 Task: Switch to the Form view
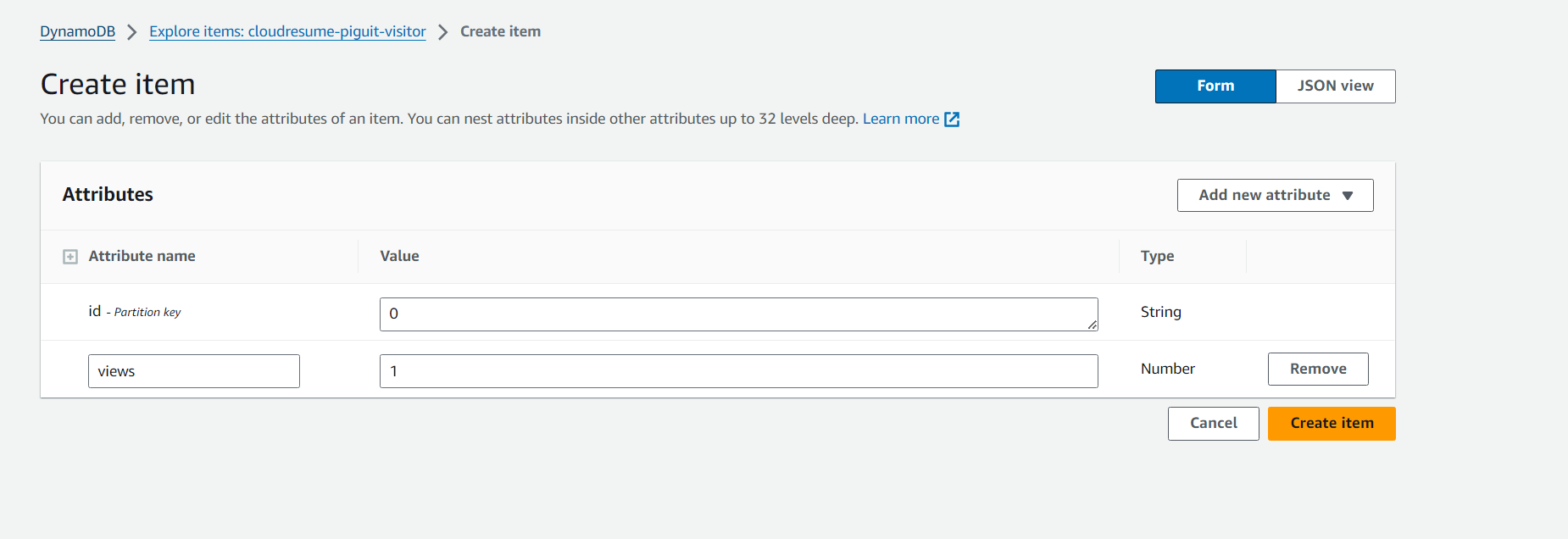(1215, 86)
